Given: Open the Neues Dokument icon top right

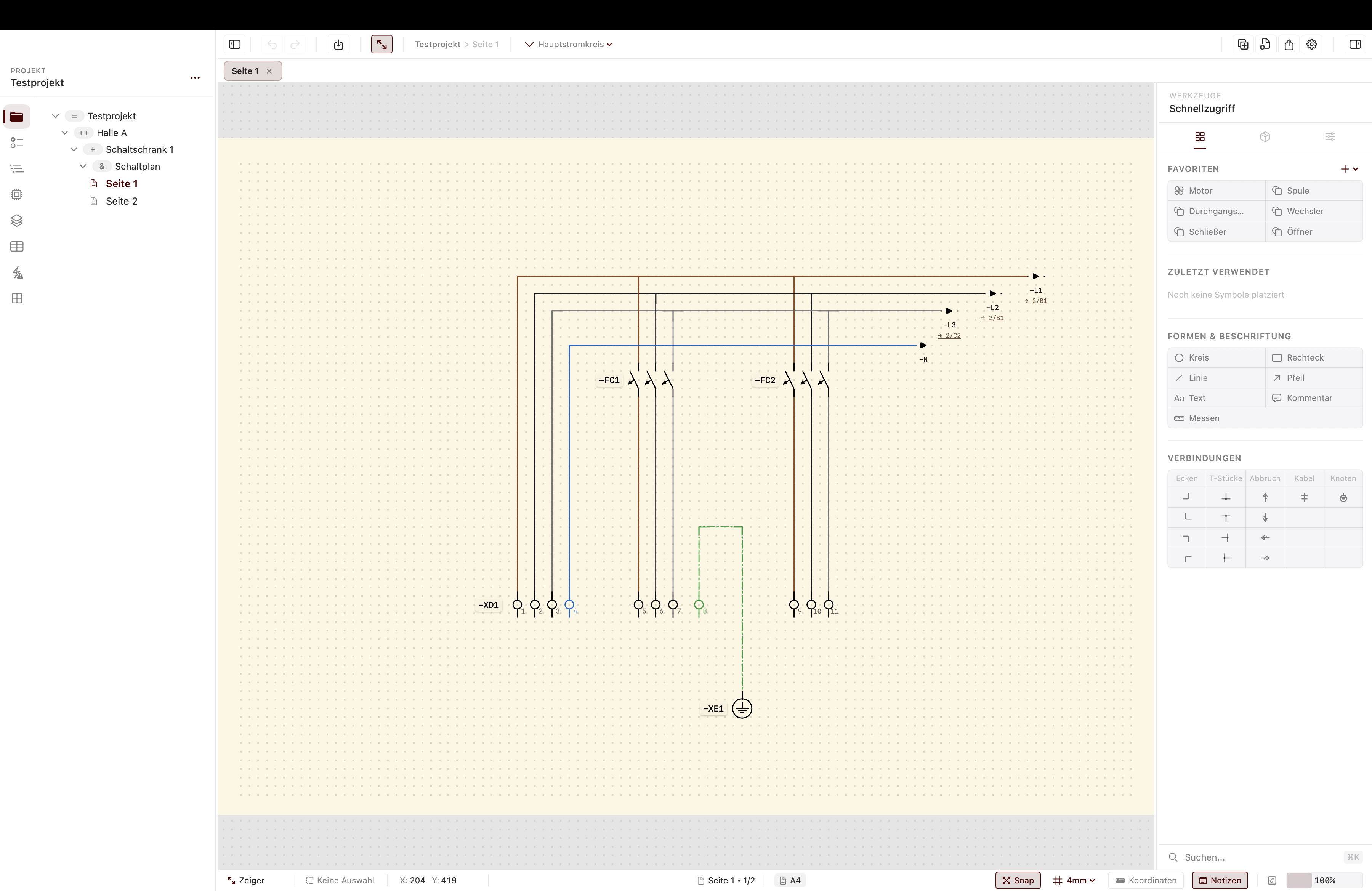Looking at the screenshot, I should click(x=1266, y=44).
